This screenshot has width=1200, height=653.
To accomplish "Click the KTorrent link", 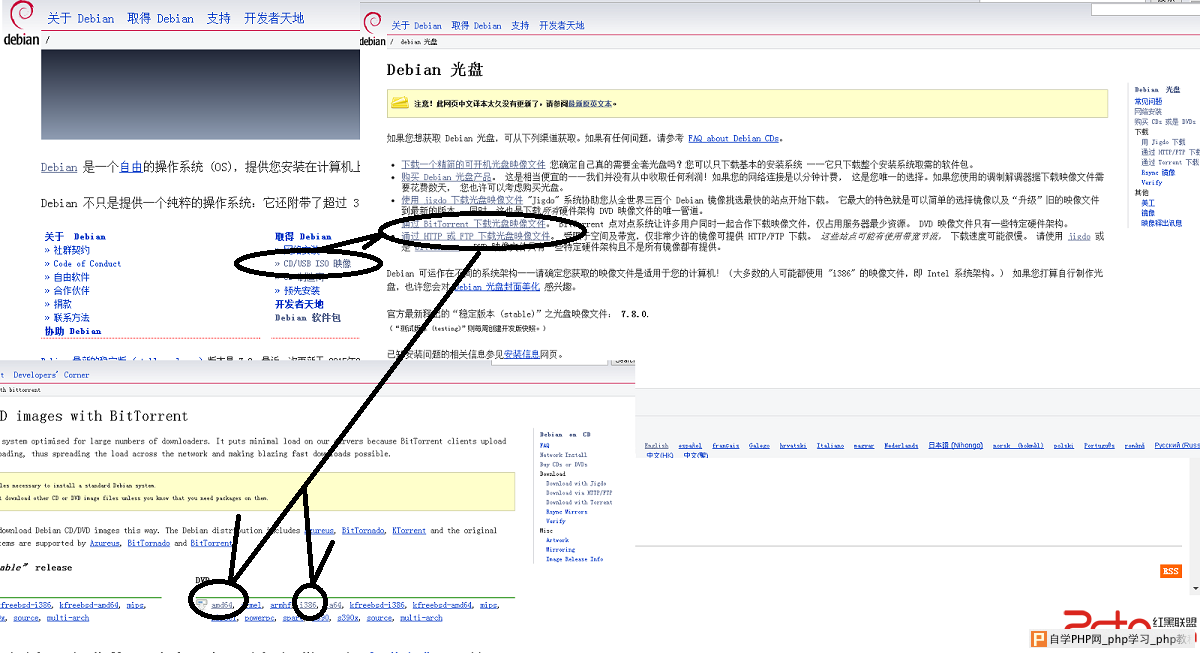I will [409, 531].
